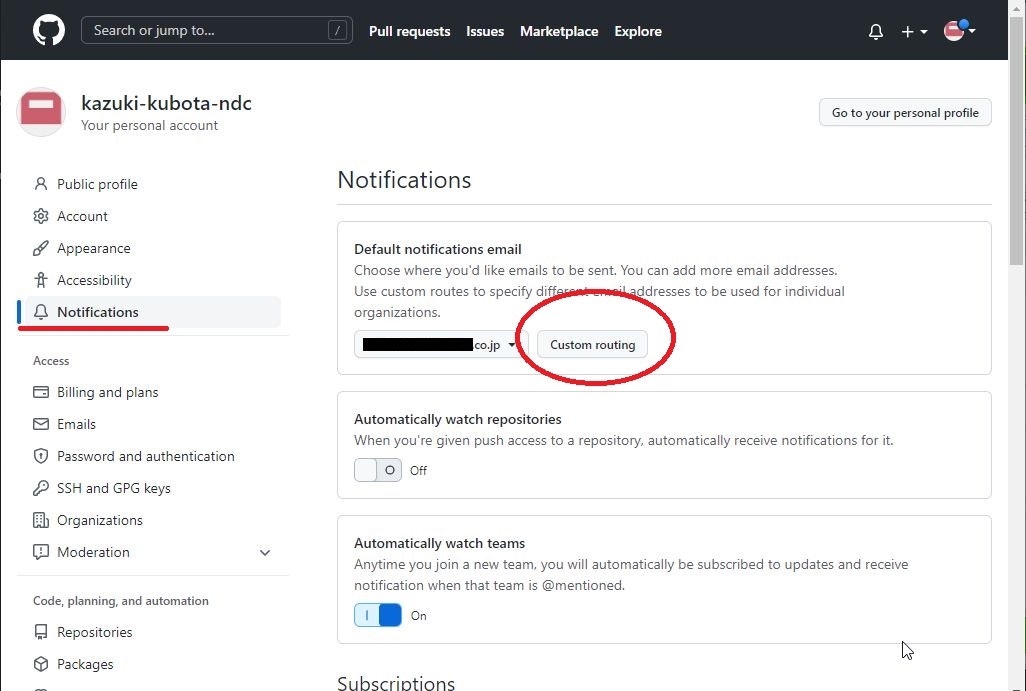This screenshot has width=1026, height=691.
Task: Click the kazuki-kubota-ndc username heading
Action: 166,103
